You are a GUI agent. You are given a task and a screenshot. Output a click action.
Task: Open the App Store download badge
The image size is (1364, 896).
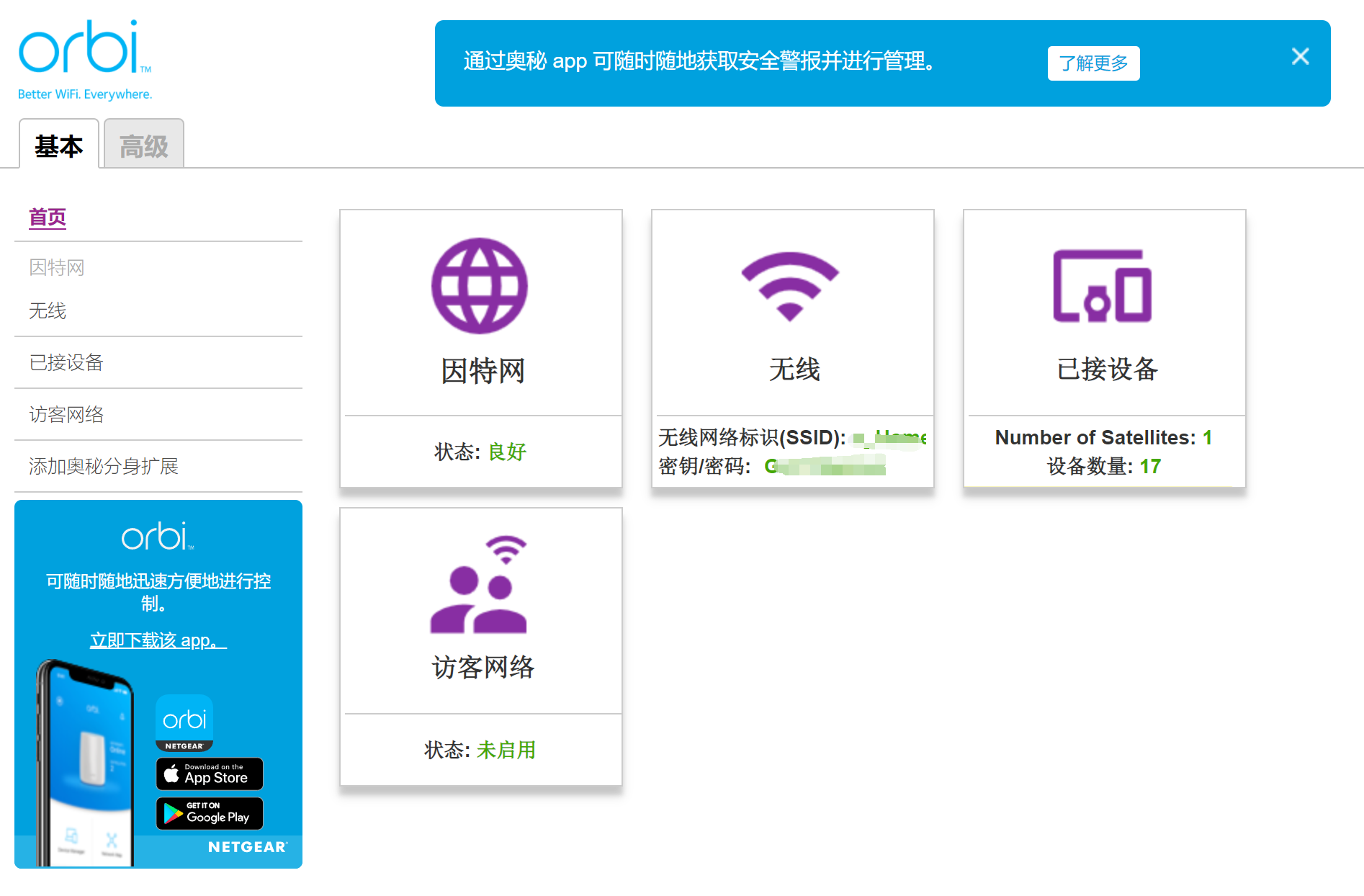pyautogui.click(x=210, y=774)
